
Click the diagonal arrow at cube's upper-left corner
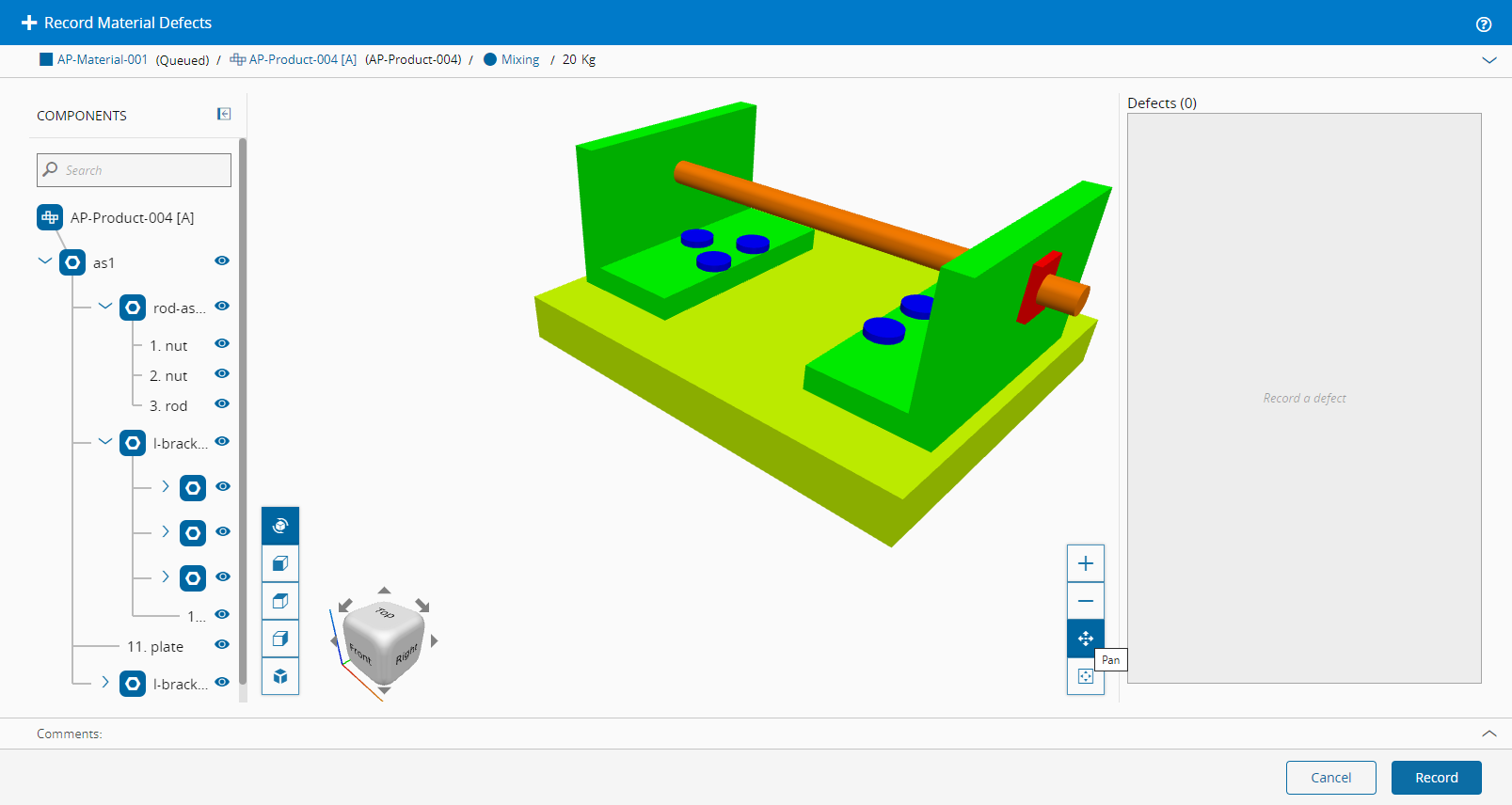[345, 606]
